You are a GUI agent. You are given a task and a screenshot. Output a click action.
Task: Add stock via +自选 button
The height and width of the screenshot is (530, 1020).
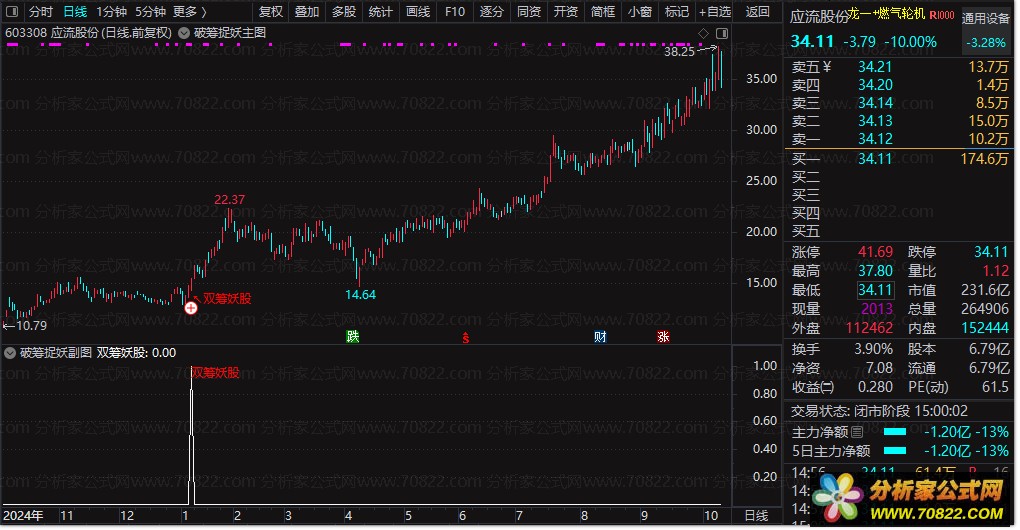click(715, 12)
